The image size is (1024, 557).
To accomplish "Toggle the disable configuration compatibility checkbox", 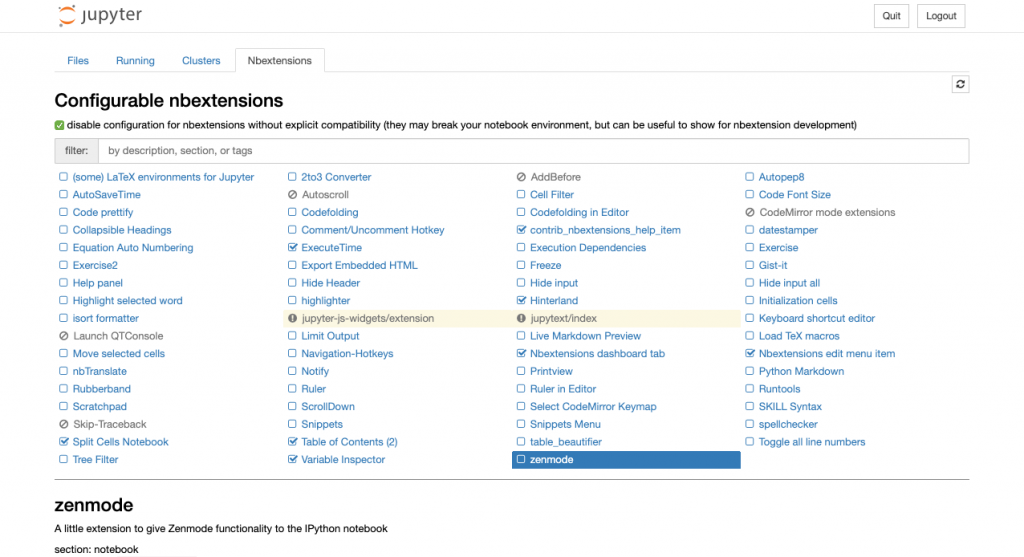I will [59, 125].
